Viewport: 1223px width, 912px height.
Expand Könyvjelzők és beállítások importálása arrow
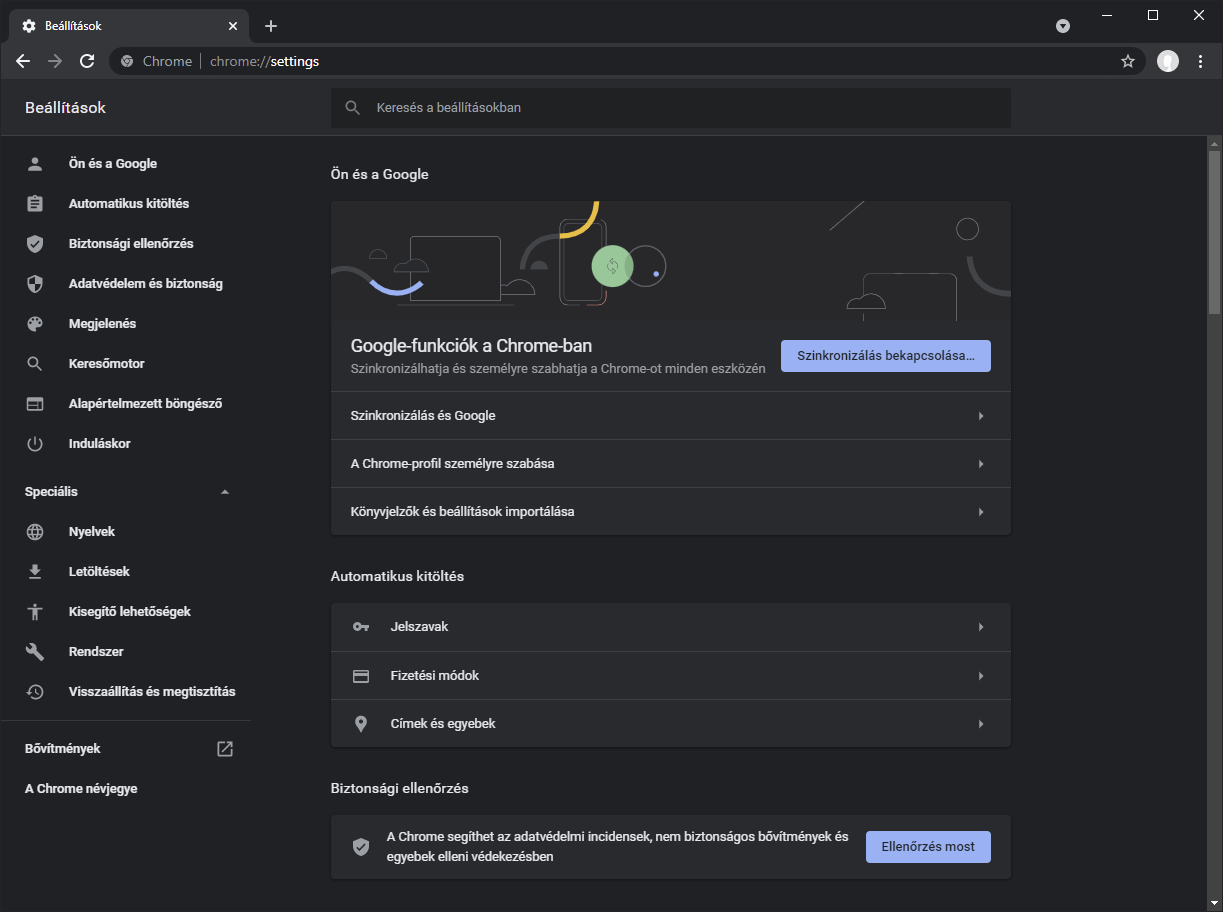pyautogui.click(x=981, y=512)
